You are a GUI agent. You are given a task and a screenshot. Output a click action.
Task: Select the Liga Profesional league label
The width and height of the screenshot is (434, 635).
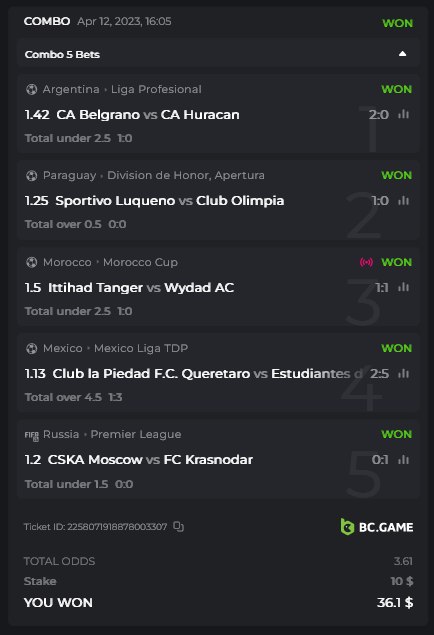[x=156, y=89]
